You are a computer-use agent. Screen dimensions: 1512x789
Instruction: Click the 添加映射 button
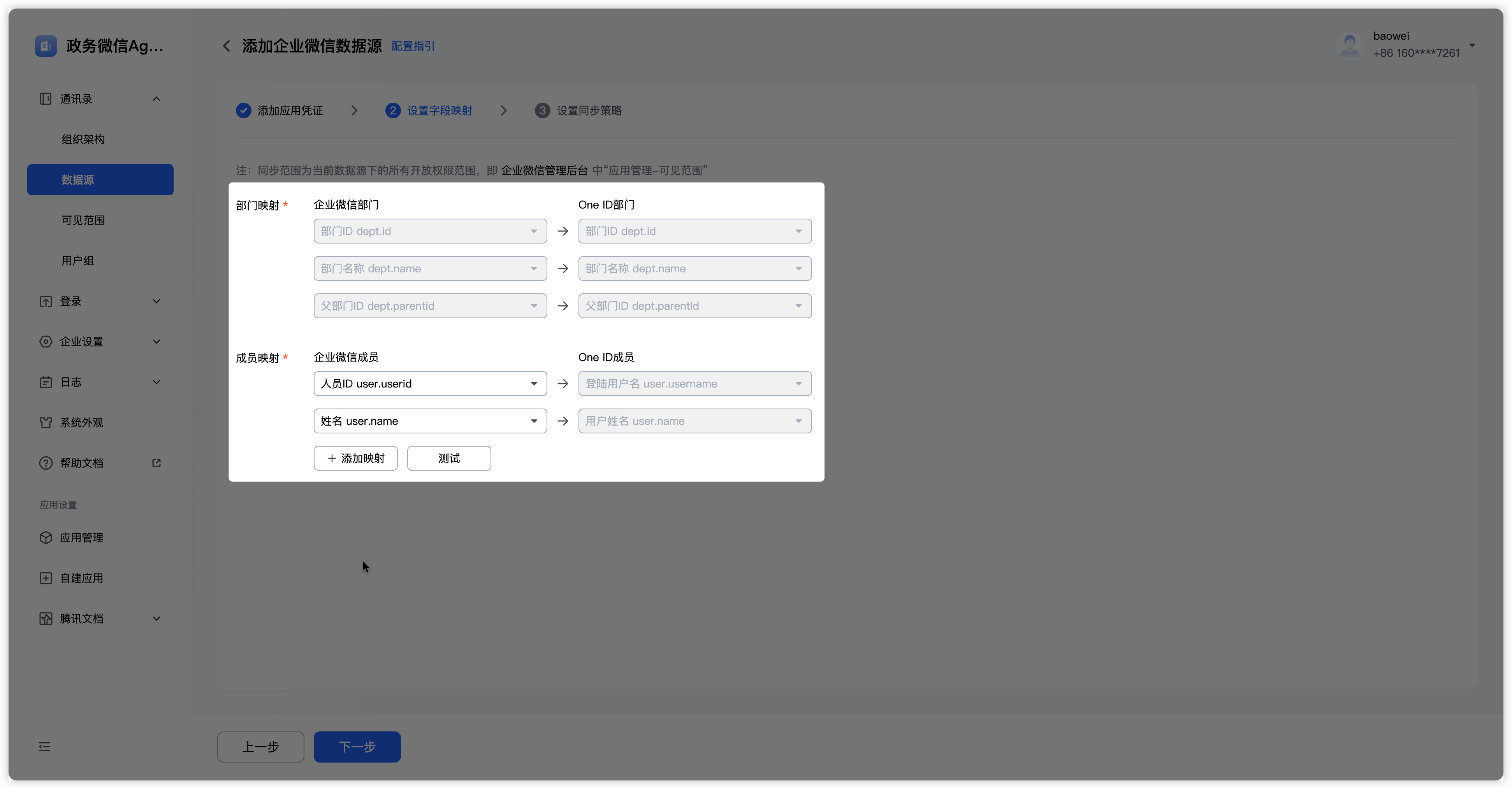[355, 458]
